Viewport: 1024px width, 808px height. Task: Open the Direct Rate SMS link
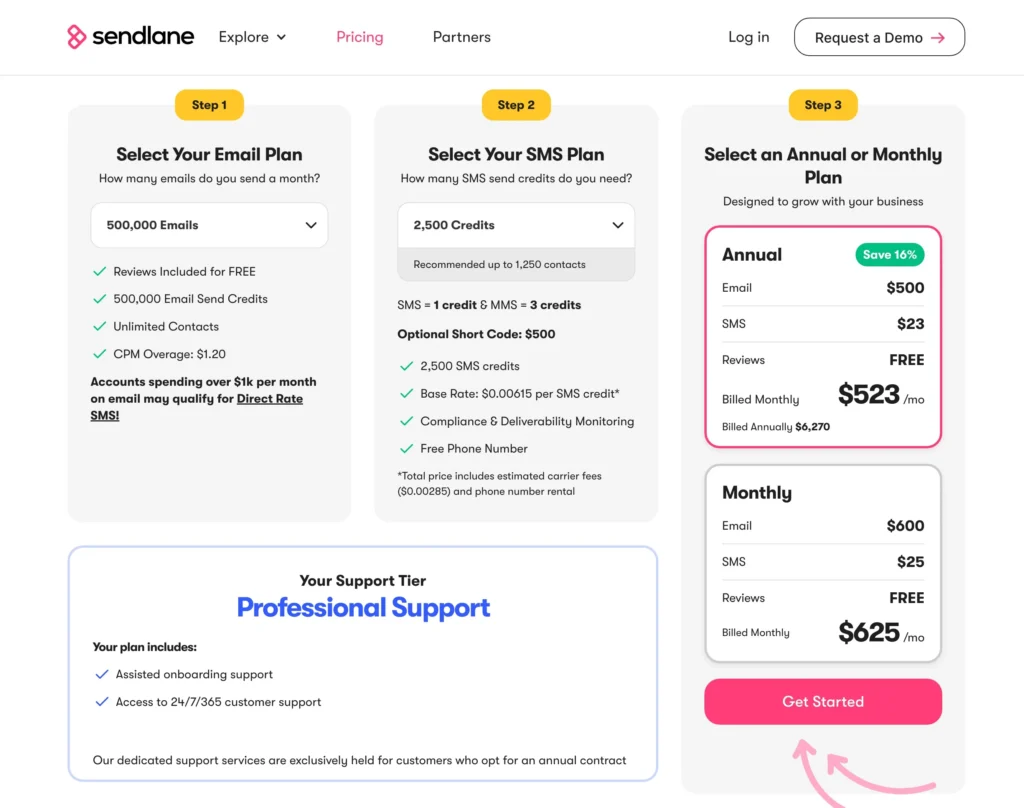270,399
